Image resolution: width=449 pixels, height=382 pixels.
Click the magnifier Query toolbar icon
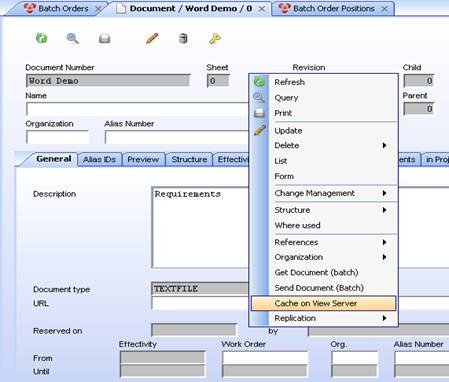[73, 38]
